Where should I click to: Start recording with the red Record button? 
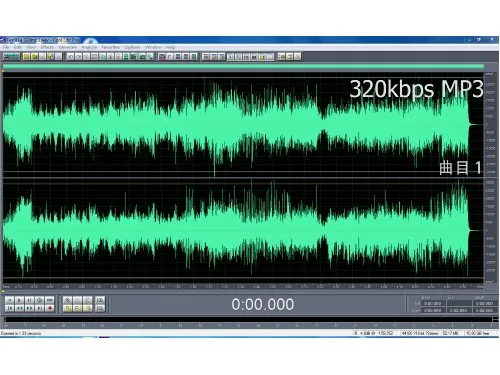(x=49, y=308)
